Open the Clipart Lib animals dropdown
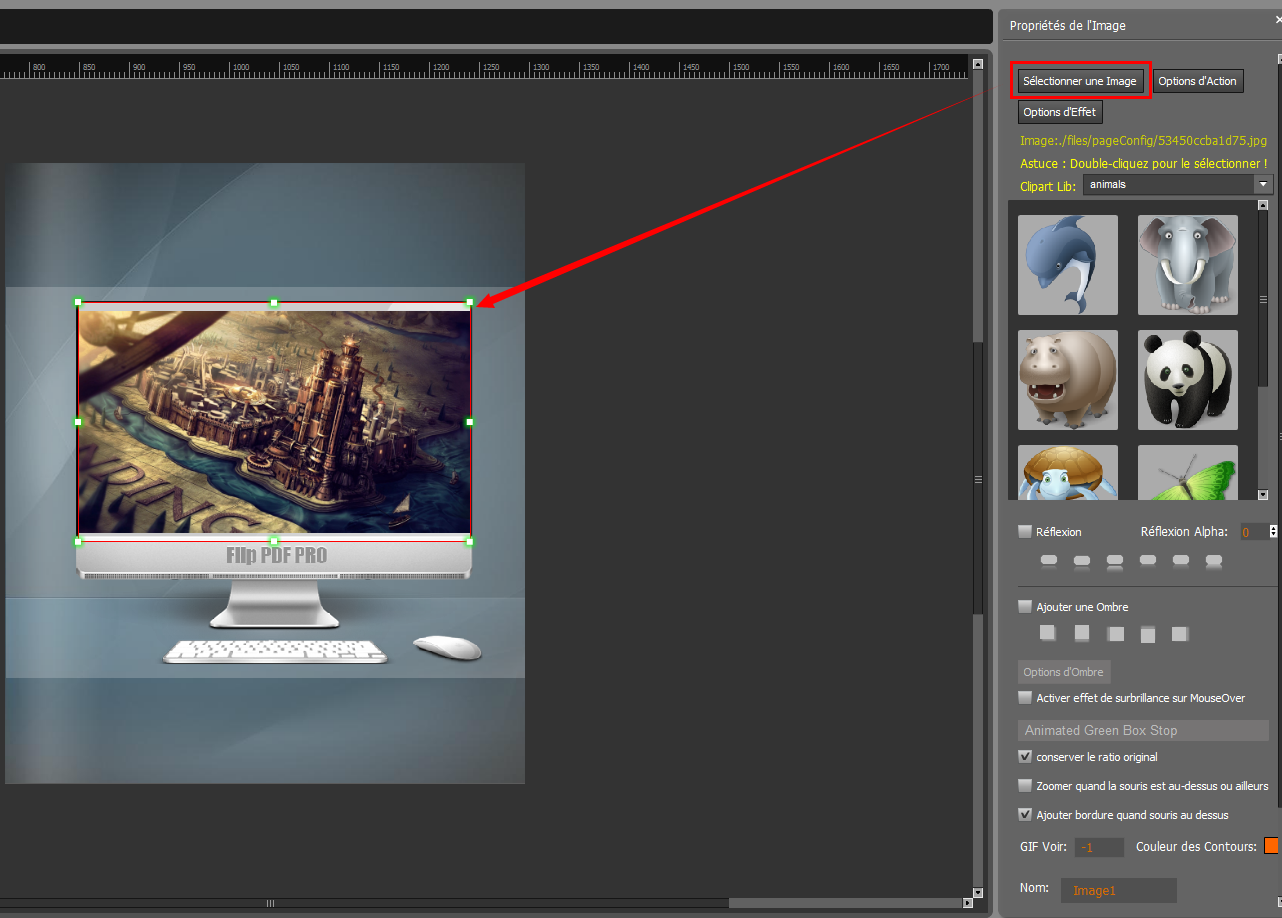 (1178, 184)
